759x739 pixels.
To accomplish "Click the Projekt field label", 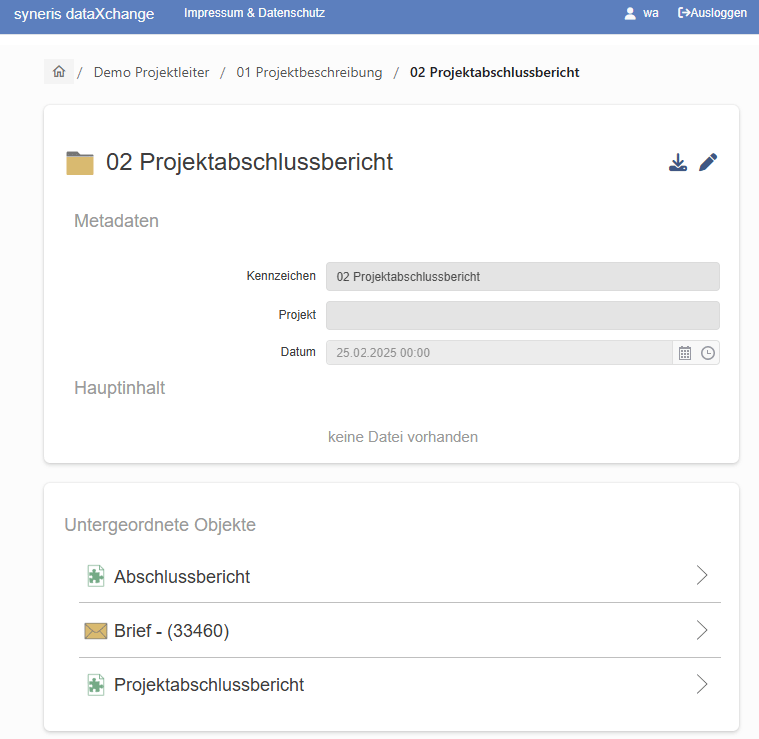I will pyautogui.click(x=297, y=315).
